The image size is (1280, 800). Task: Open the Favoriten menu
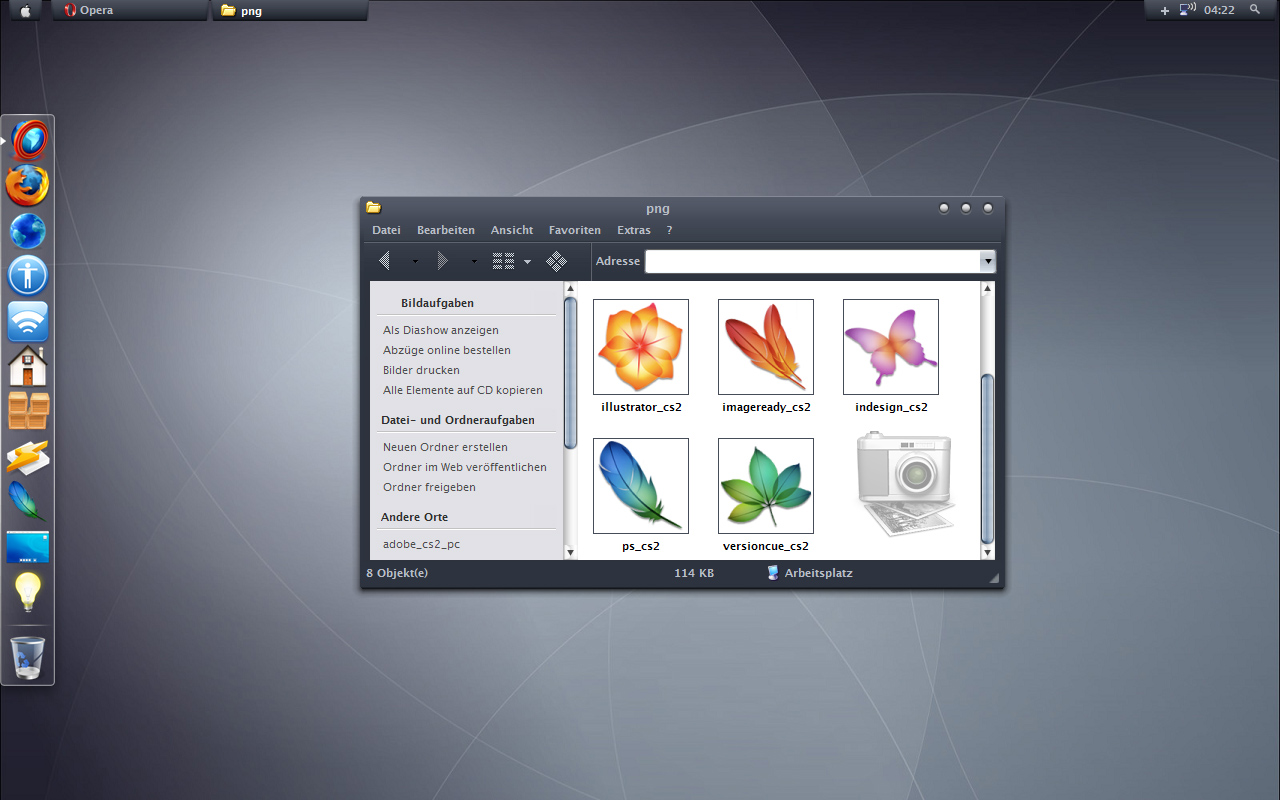coord(575,230)
